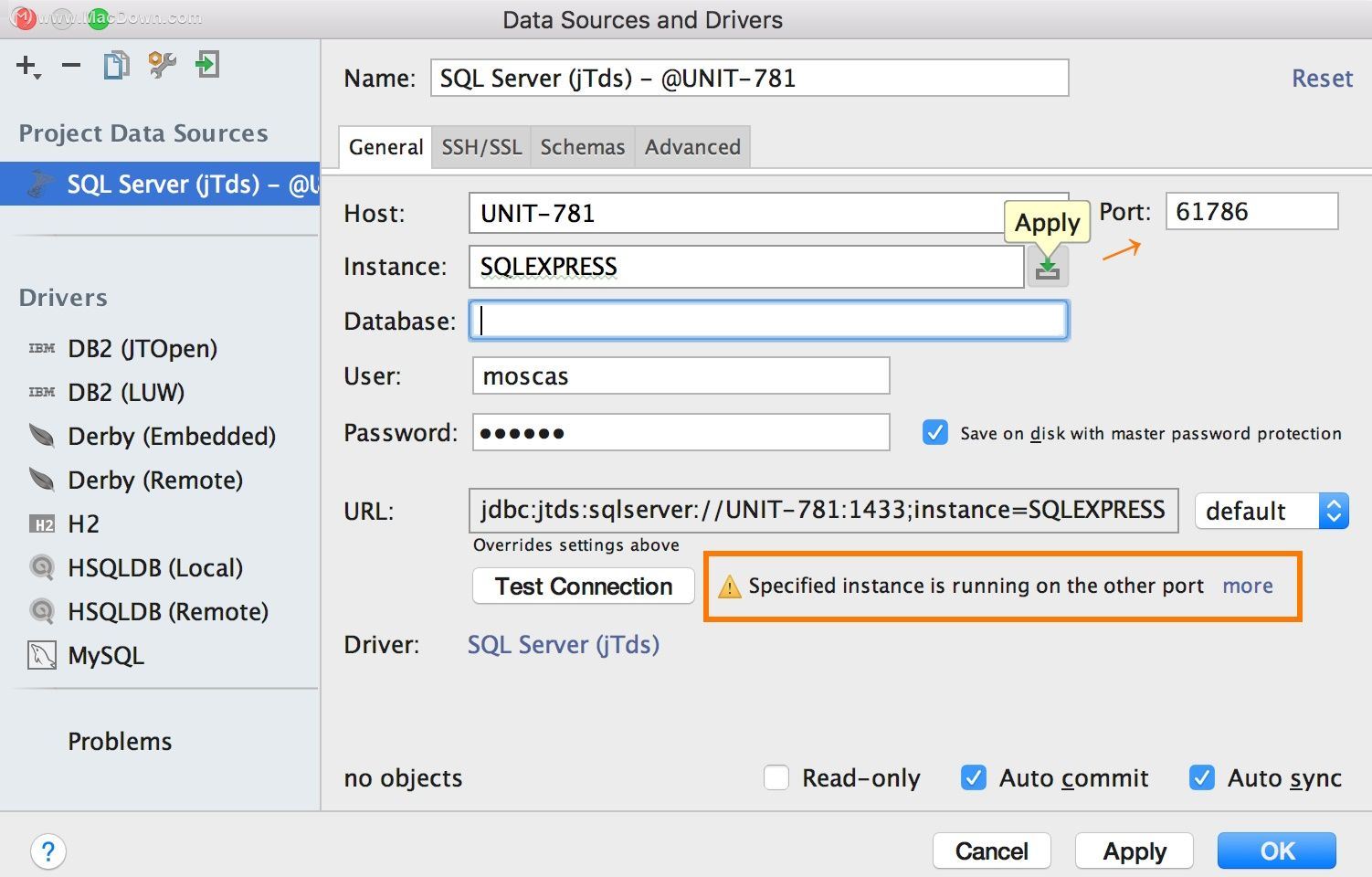Click the Reset link
The image size is (1372, 877).
coord(1321,79)
